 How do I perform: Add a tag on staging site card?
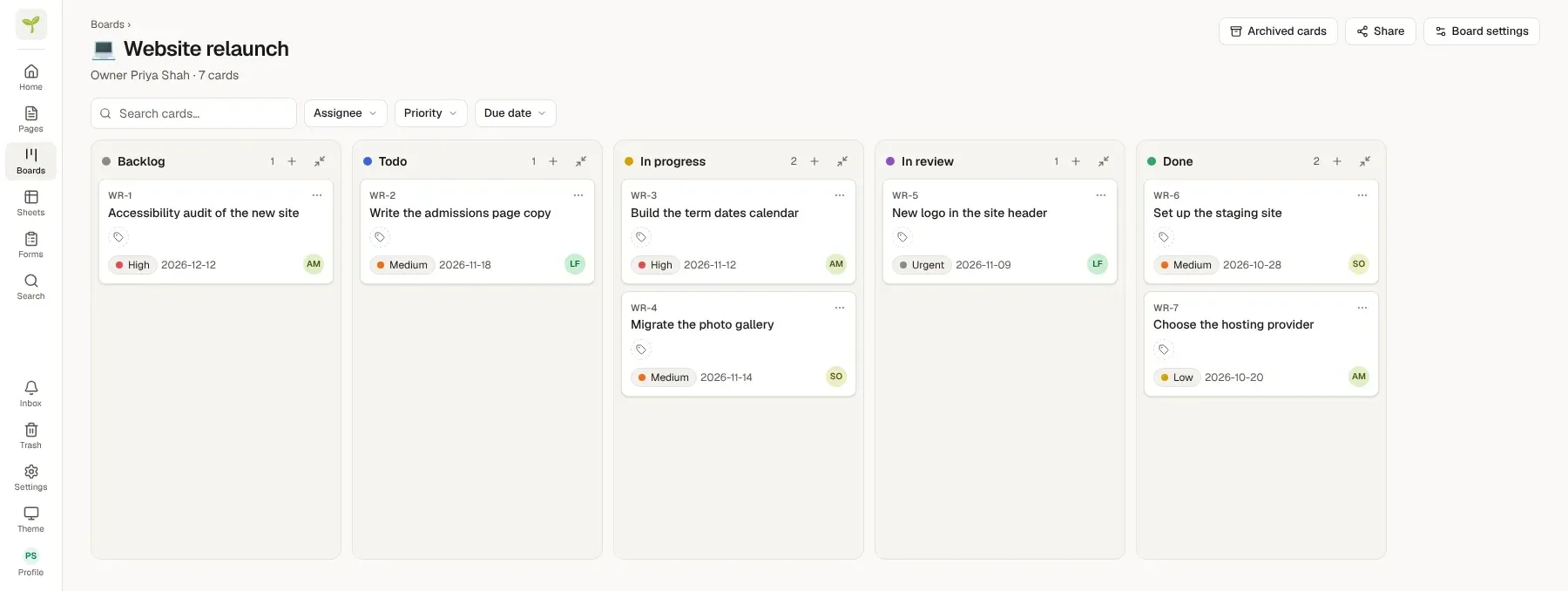coord(1164,237)
